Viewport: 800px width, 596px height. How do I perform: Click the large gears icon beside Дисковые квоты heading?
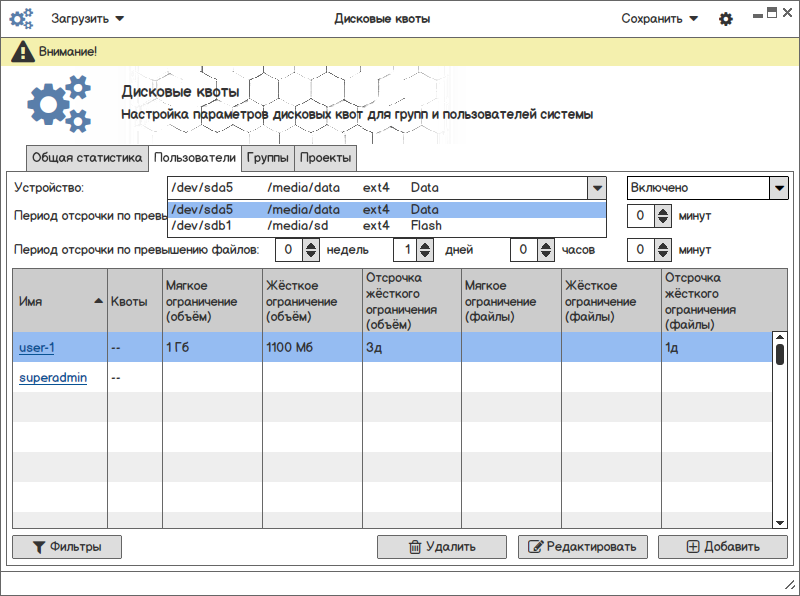[59, 103]
